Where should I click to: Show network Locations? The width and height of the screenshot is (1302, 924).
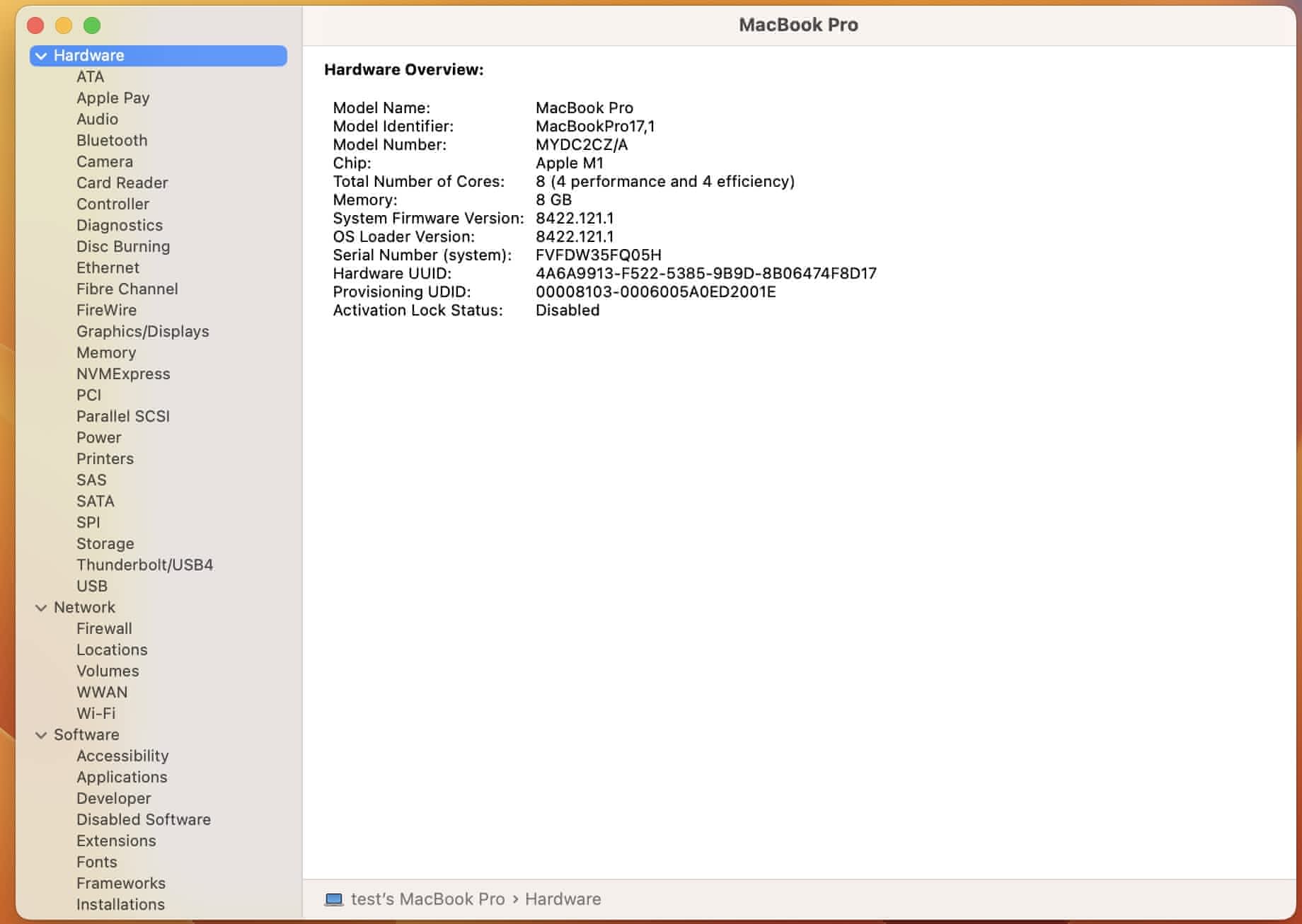[112, 649]
